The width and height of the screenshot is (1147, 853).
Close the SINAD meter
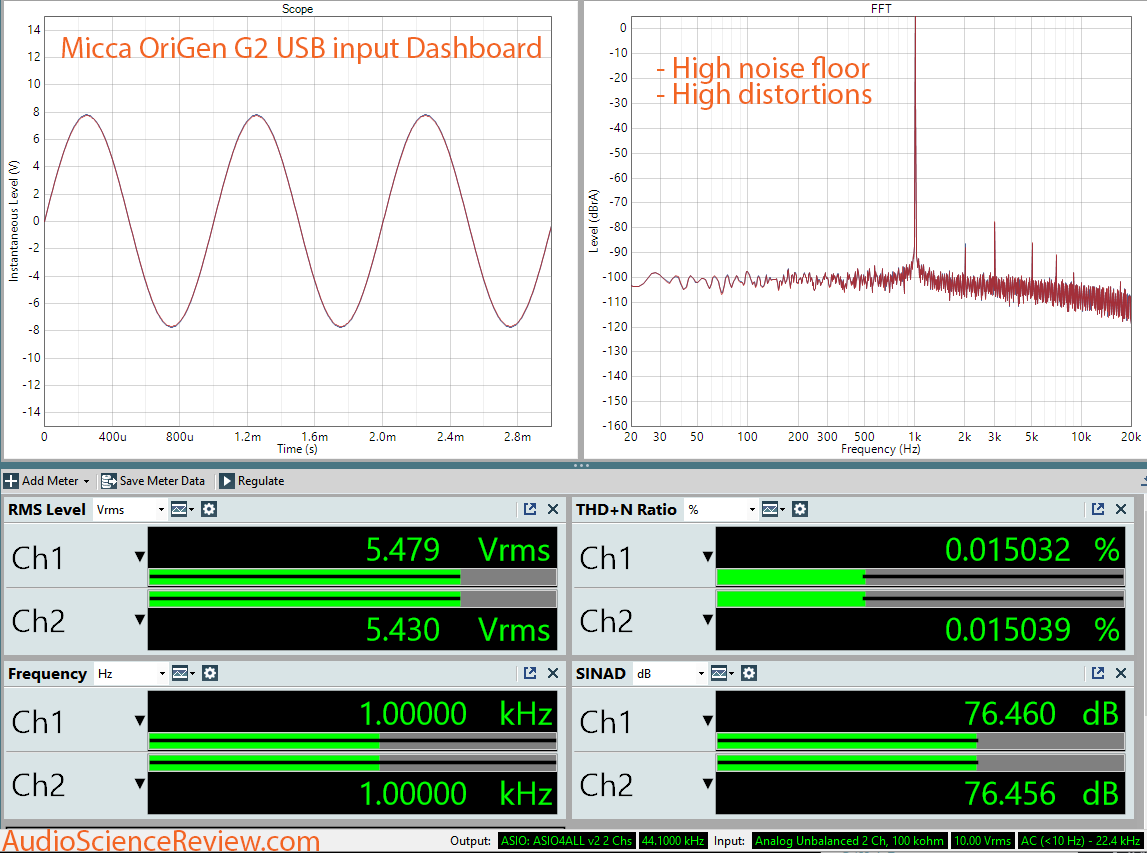pos(1121,673)
